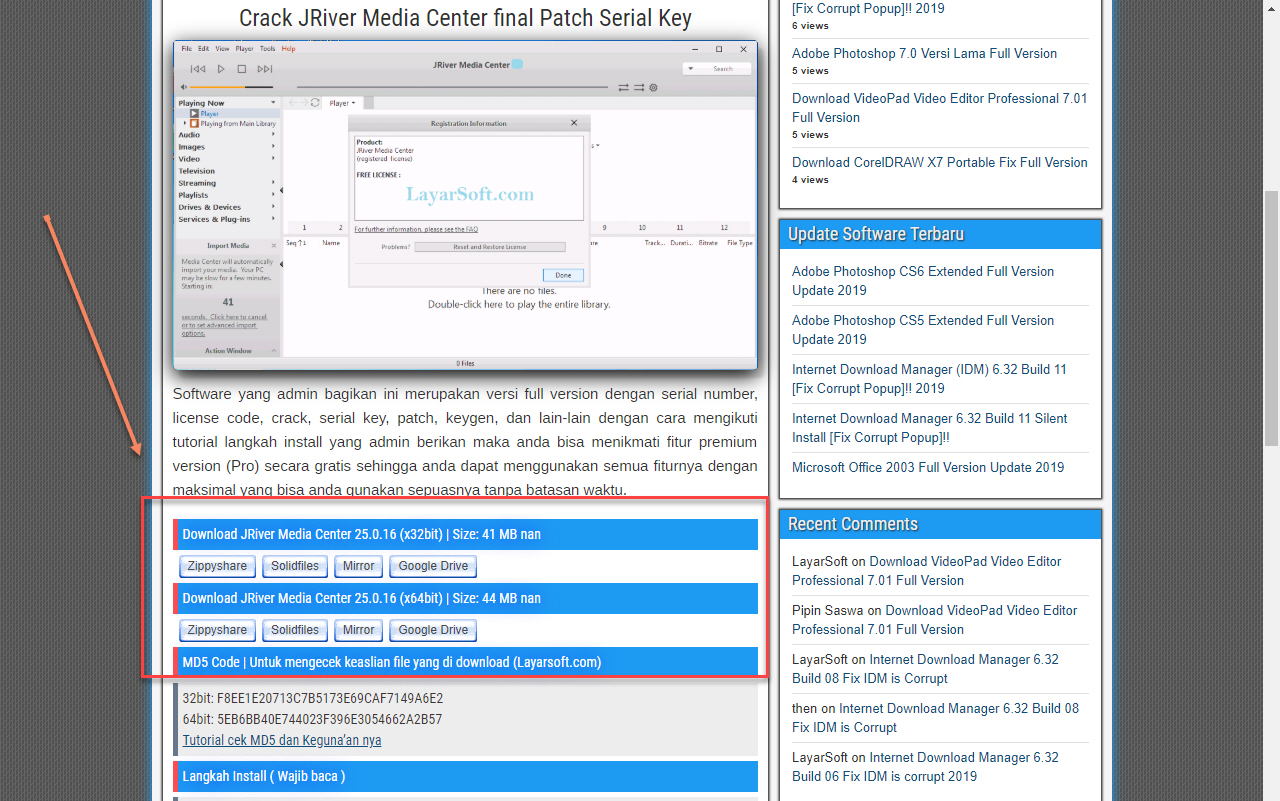Click Zippyshare button for x32bit download
1280x801 pixels.
(217, 566)
